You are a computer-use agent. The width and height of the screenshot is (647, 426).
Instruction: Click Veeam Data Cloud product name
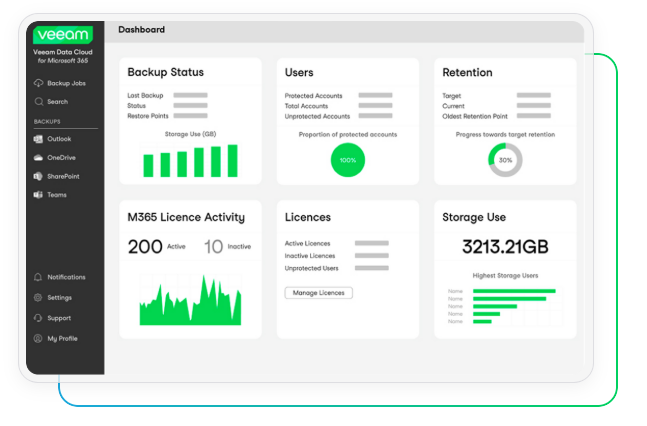coord(63,52)
